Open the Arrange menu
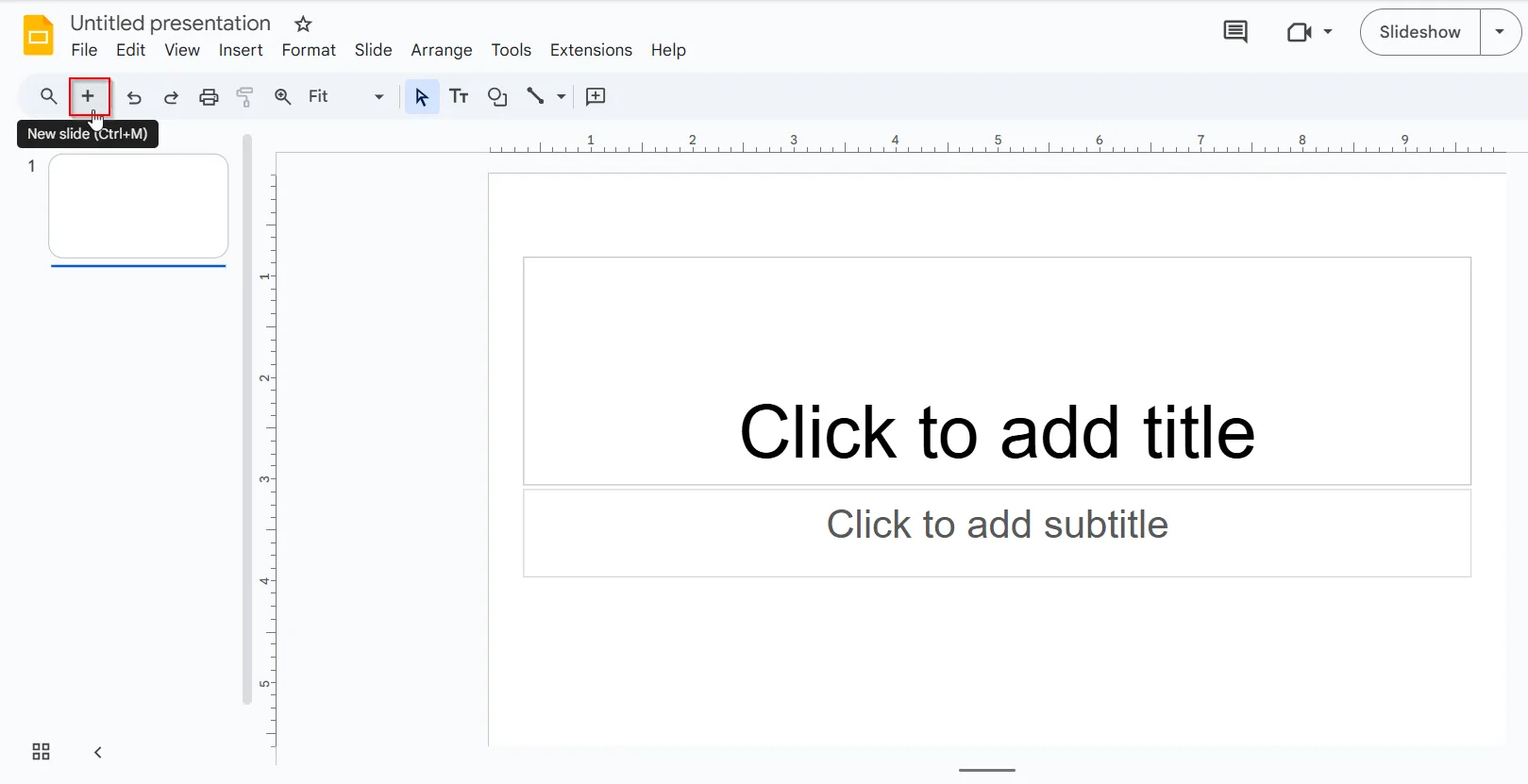Image resolution: width=1528 pixels, height=784 pixels. (442, 50)
